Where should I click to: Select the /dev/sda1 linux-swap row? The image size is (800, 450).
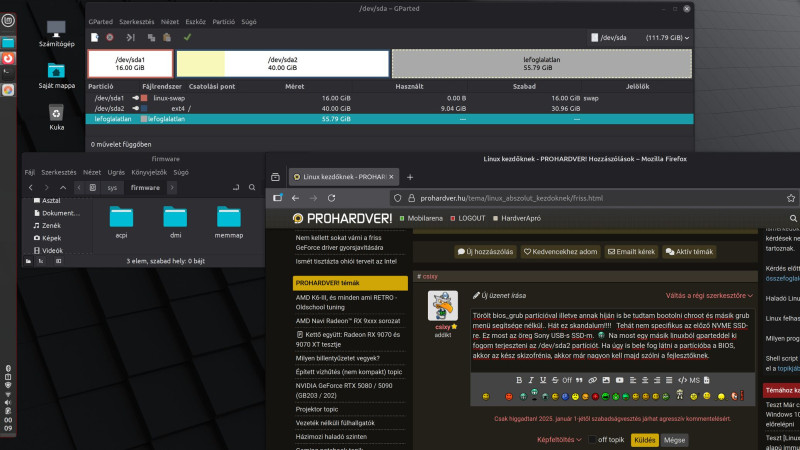click(x=390, y=98)
